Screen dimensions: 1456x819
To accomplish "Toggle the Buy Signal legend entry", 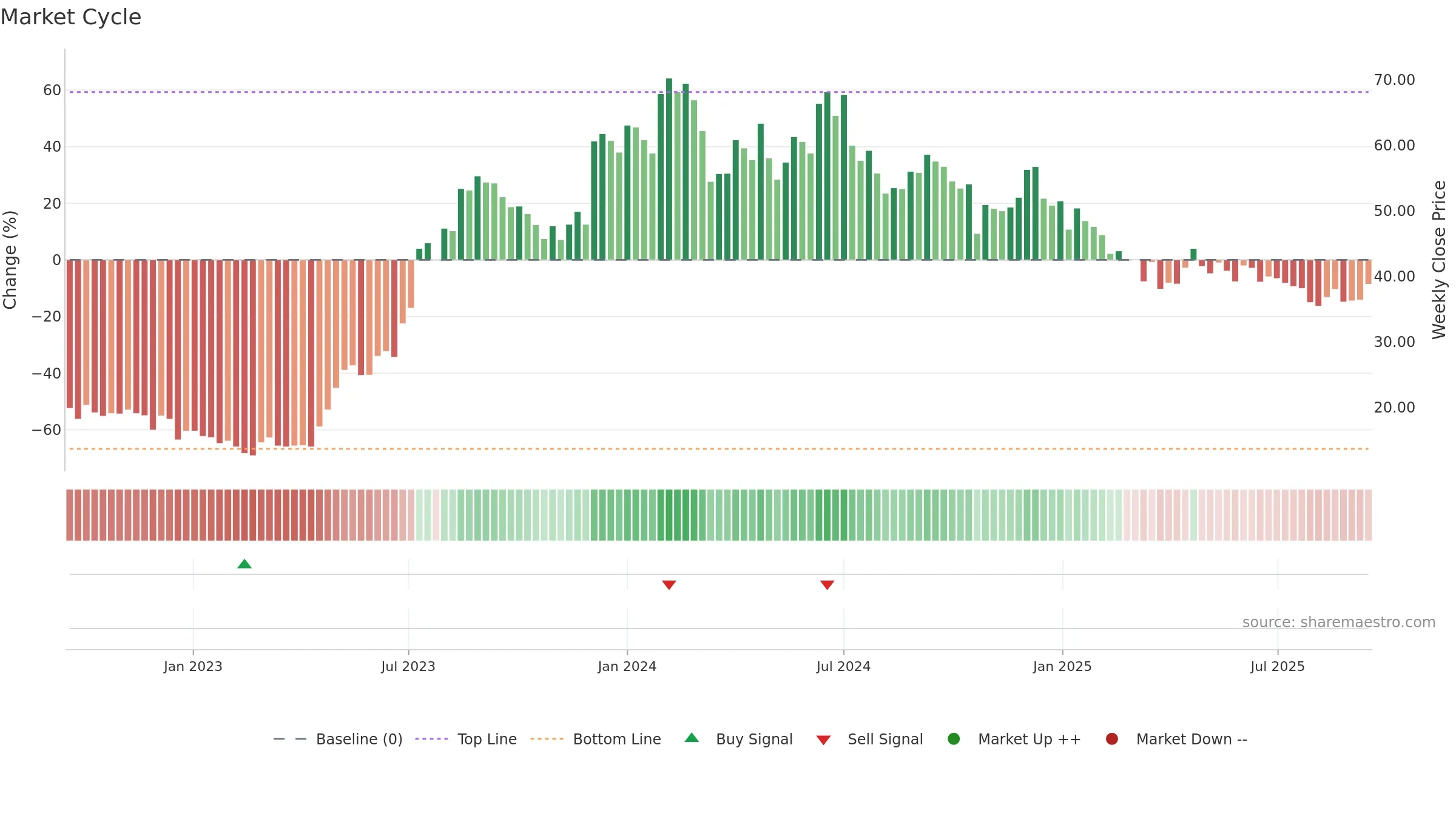I will click(x=738, y=739).
